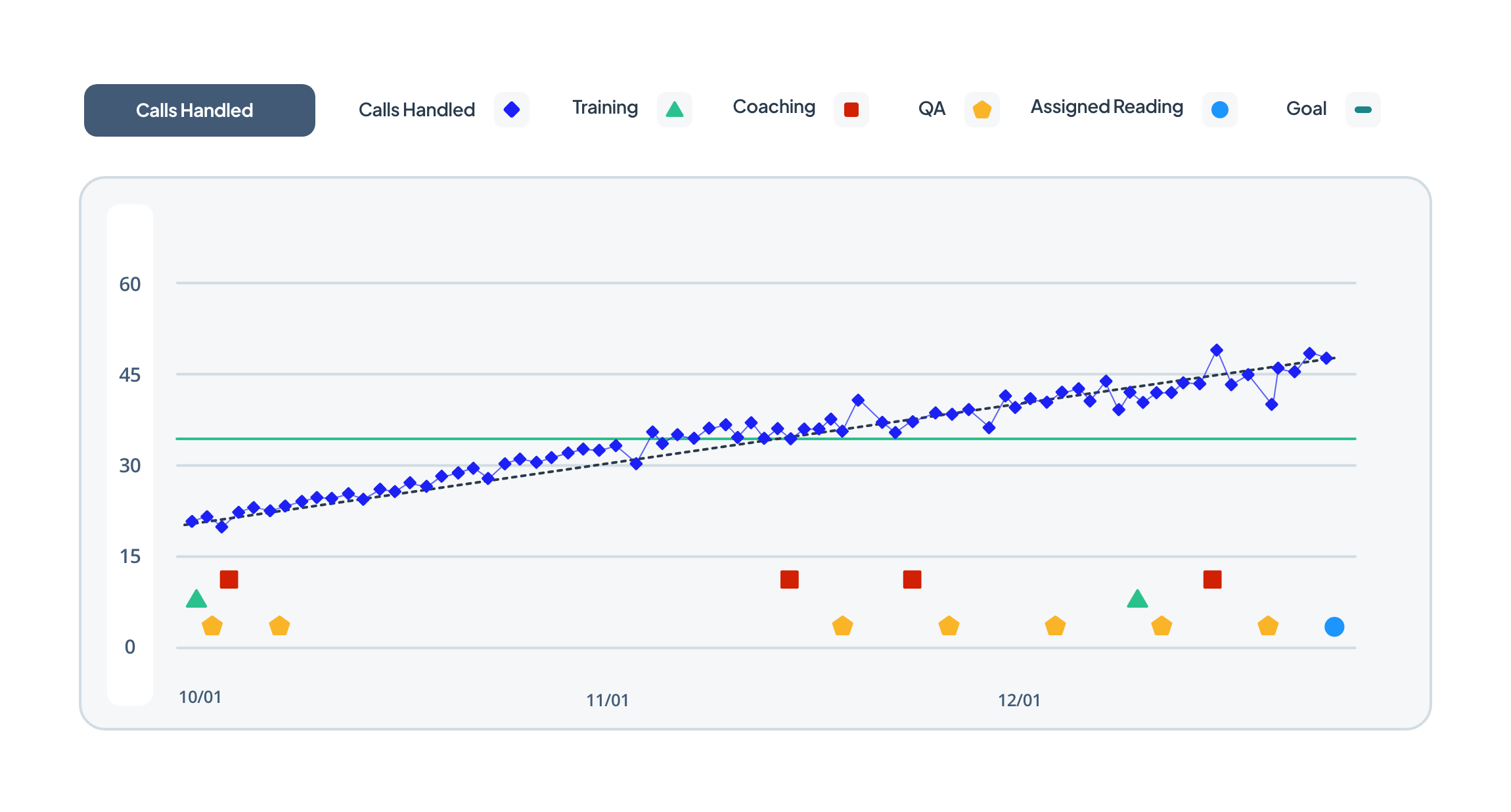The width and height of the screenshot is (1511, 812).
Task: Click the Training triangle marker in December
Action: point(1137,599)
